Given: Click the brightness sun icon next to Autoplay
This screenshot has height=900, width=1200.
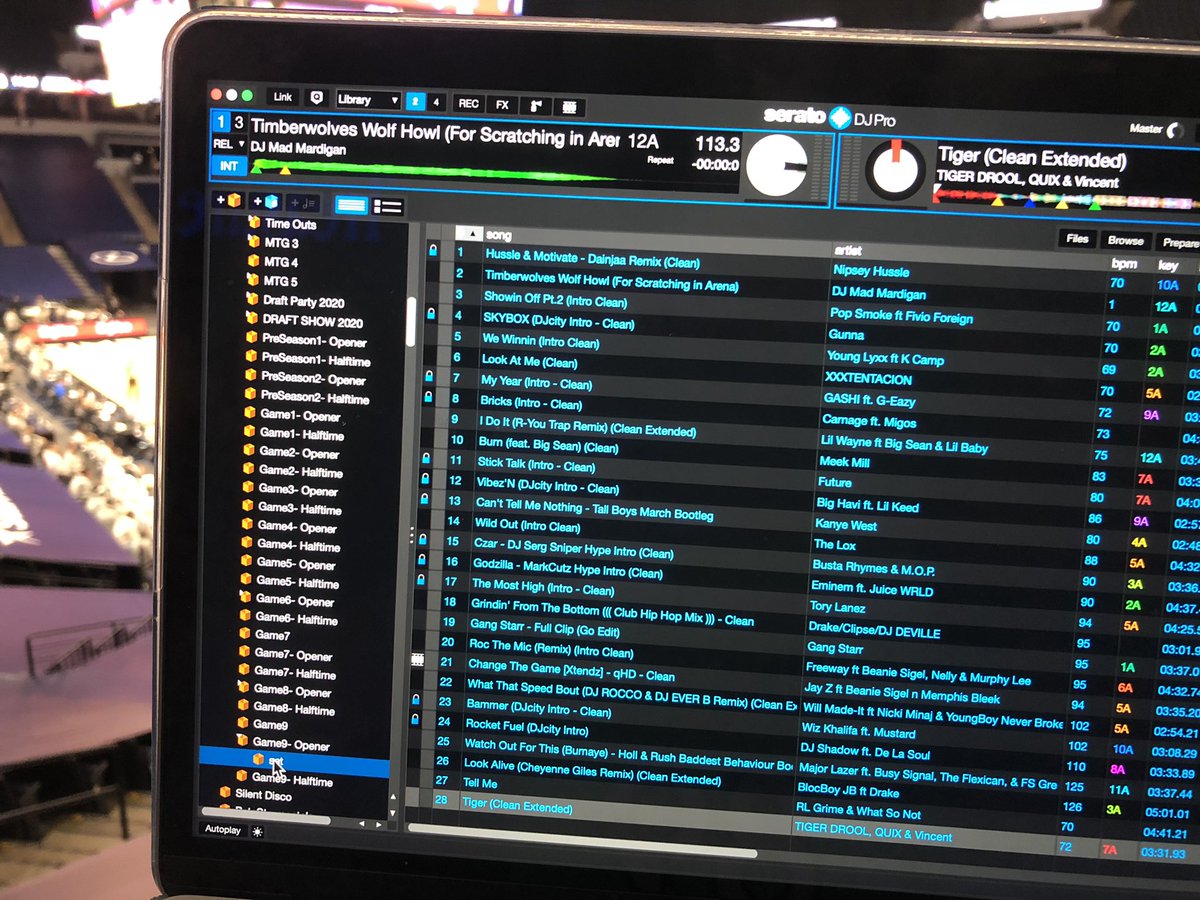Looking at the screenshot, I should pos(258,831).
